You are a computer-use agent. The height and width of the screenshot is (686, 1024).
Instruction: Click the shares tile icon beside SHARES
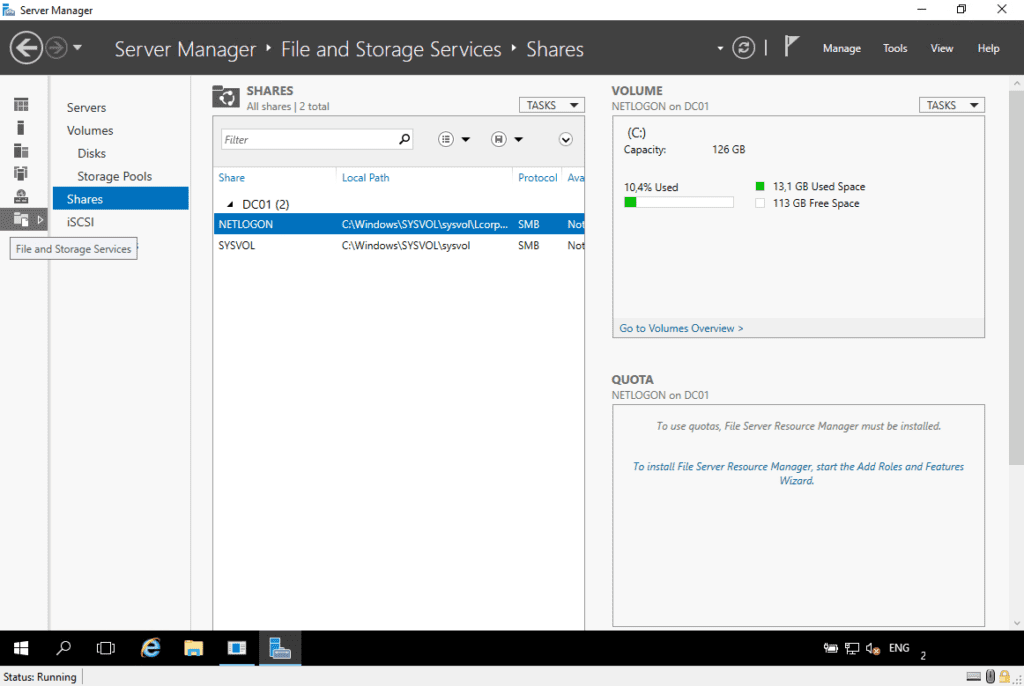click(x=226, y=97)
